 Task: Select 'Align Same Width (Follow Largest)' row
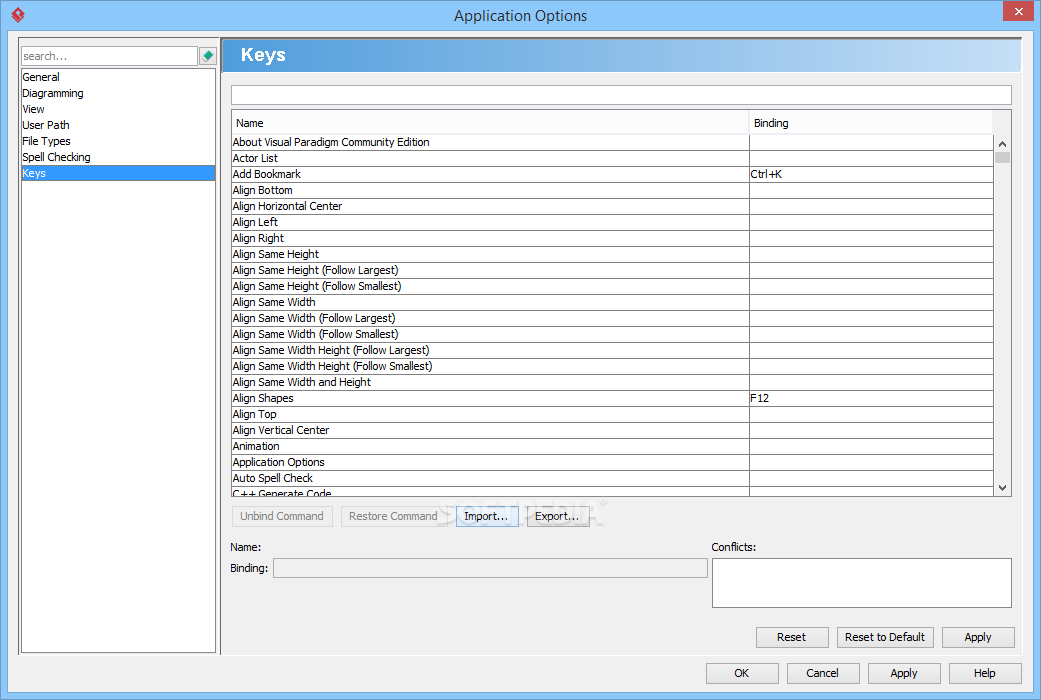click(612, 318)
